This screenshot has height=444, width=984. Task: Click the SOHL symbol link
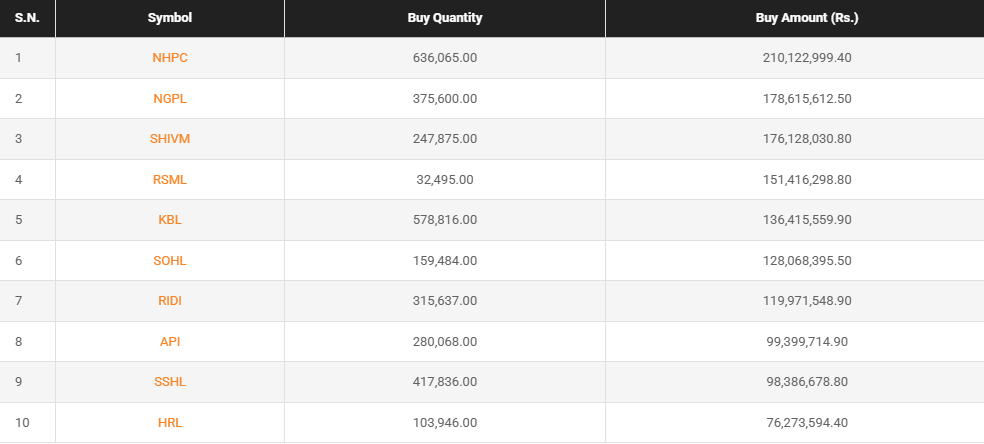(x=170, y=261)
